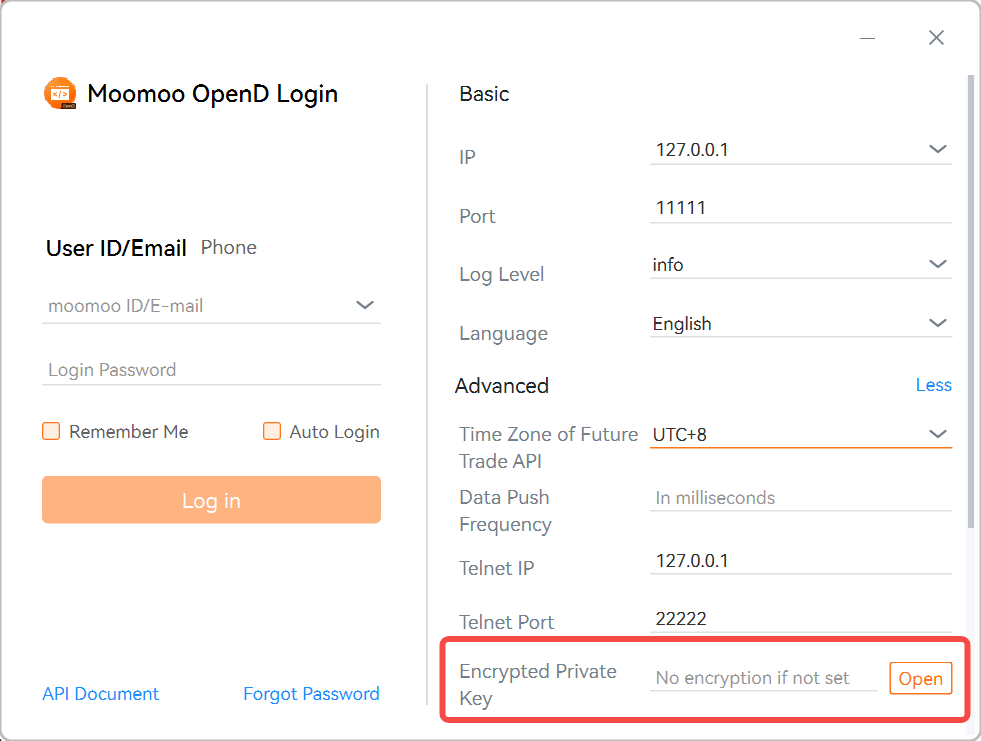981x741 pixels.
Task: Open the Log Level dropdown
Action: click(938, 264)
